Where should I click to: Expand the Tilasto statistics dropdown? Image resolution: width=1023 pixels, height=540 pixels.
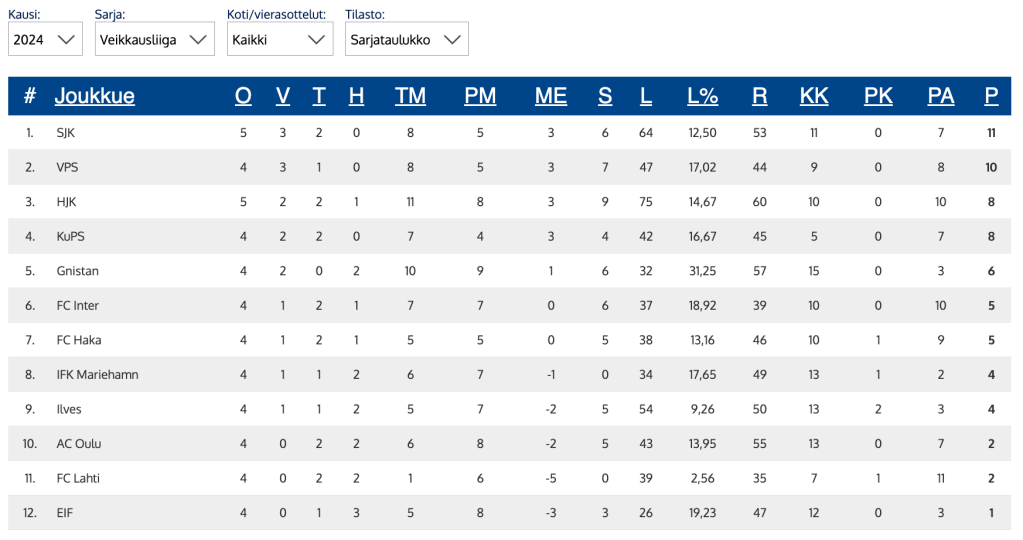(x=406, y=39)
